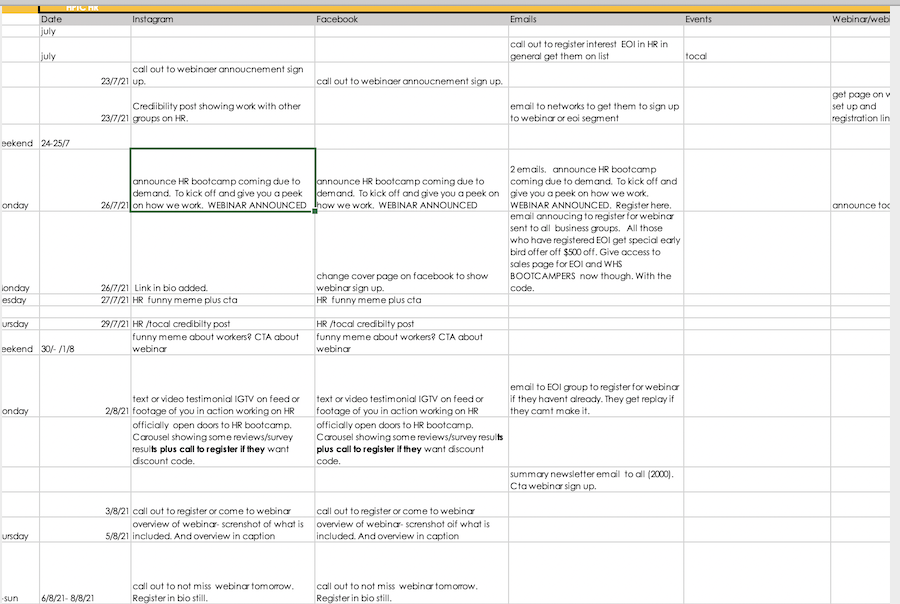Select the Facebook column header
This screenshot has height=604, width=900.
[x=411, y=19]
